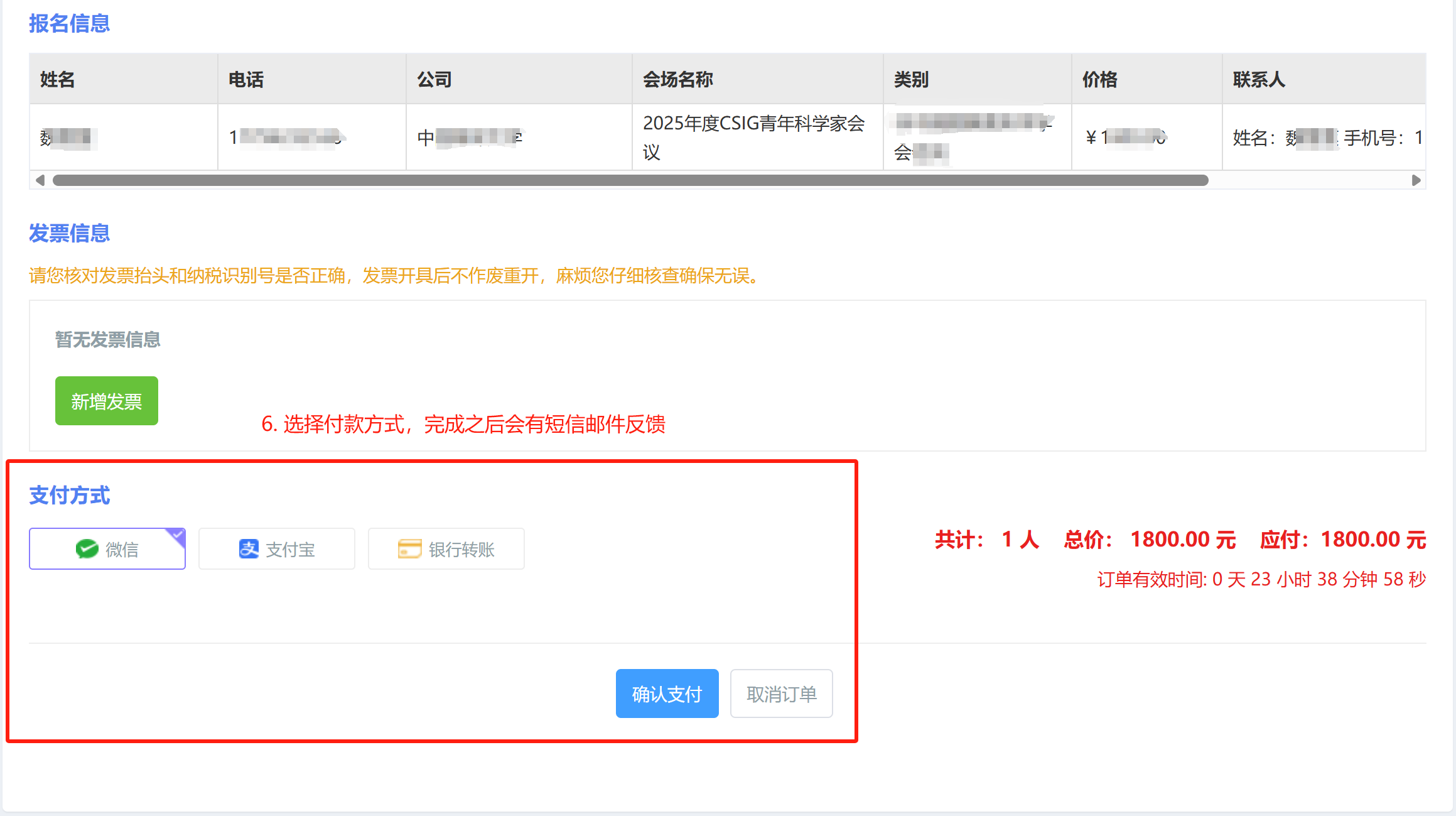Select 支付宝 as payment method
Screen dimensions: 1456x816
click(277, 549)
